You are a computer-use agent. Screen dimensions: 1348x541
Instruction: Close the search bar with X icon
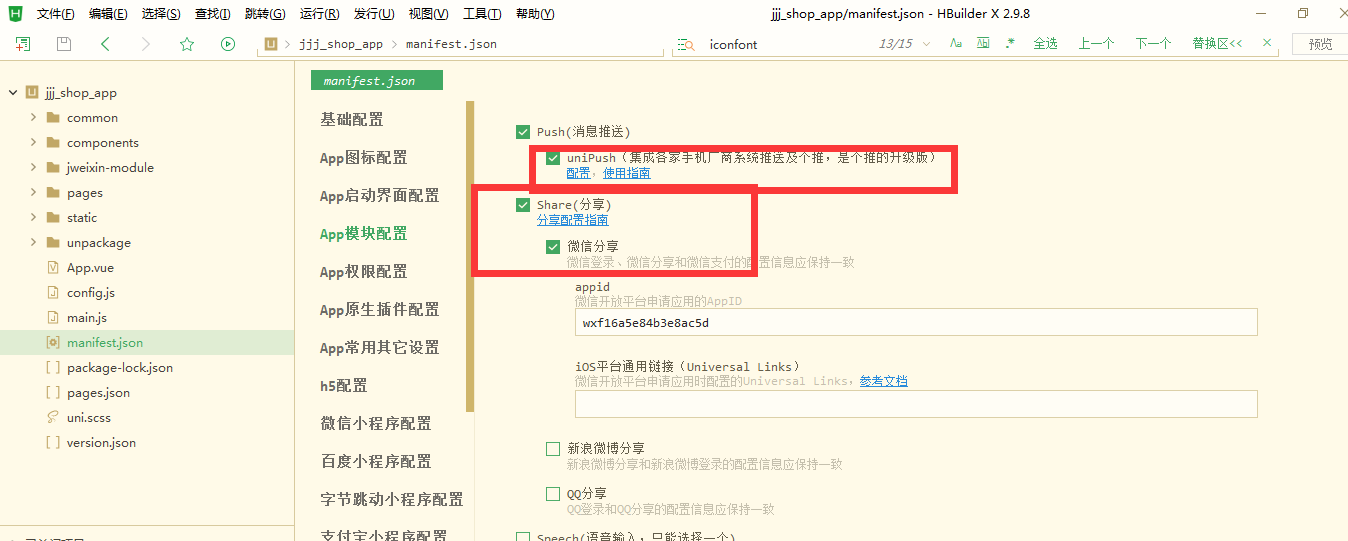click(1268, 43)
